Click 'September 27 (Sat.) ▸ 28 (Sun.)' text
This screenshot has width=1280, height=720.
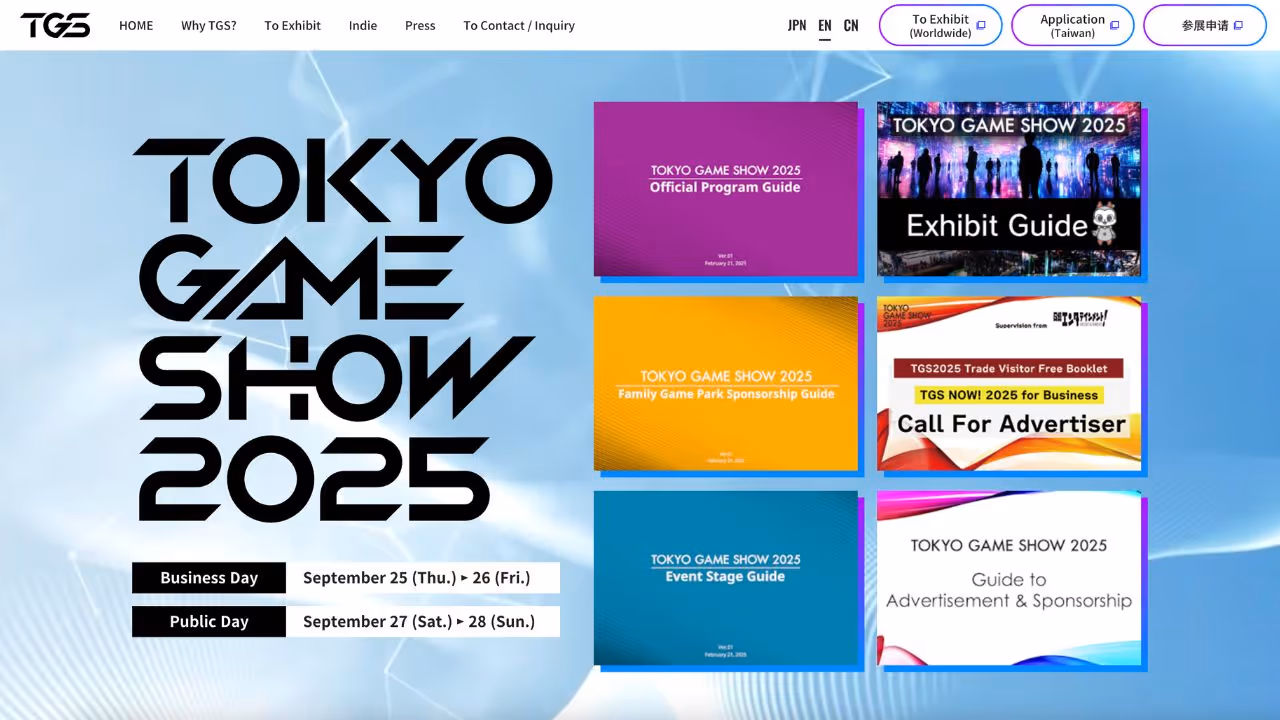pyautogui.click(x=419, y=622)
